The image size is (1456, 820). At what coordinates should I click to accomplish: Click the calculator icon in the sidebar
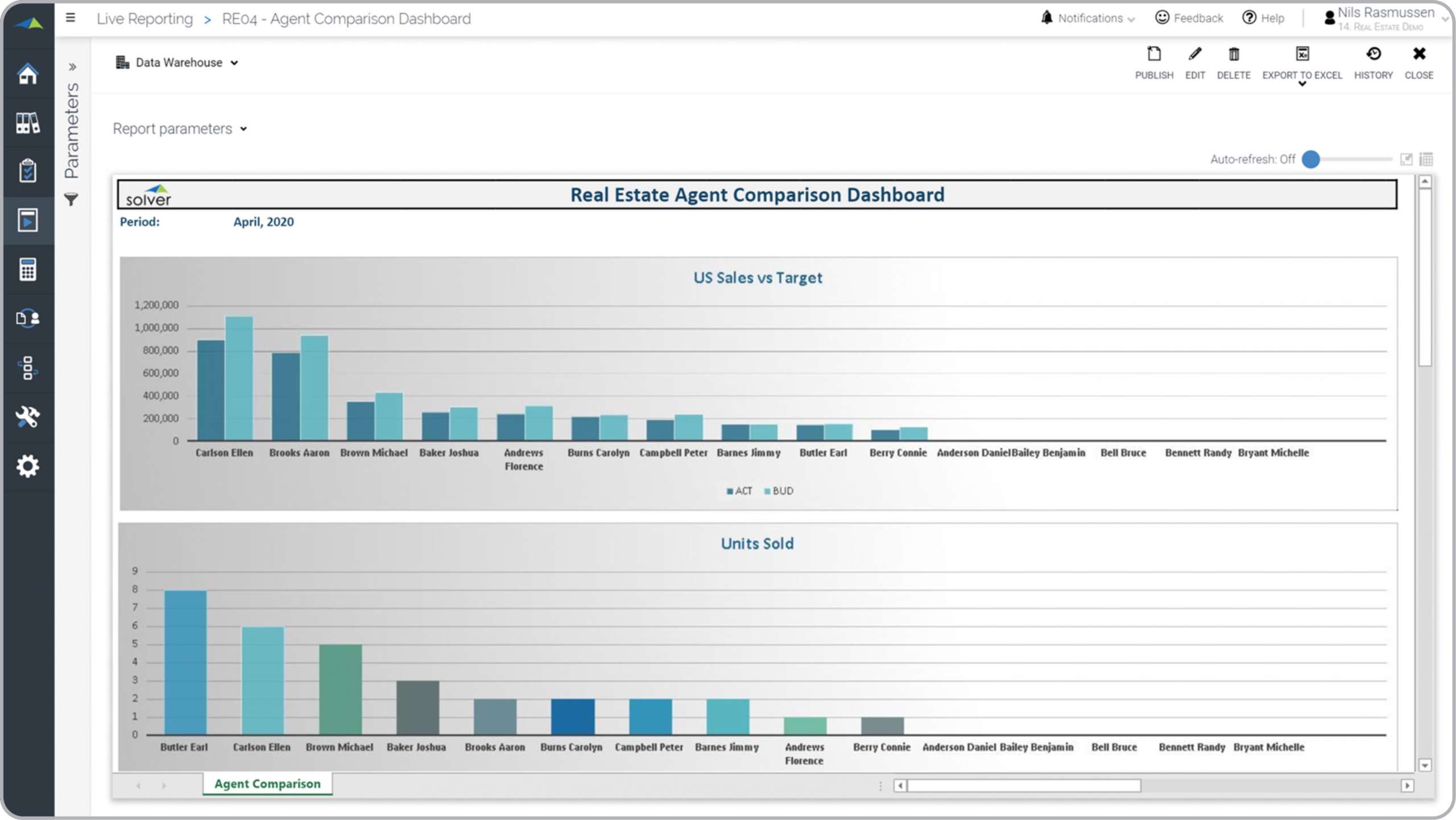tap(27, 270)
